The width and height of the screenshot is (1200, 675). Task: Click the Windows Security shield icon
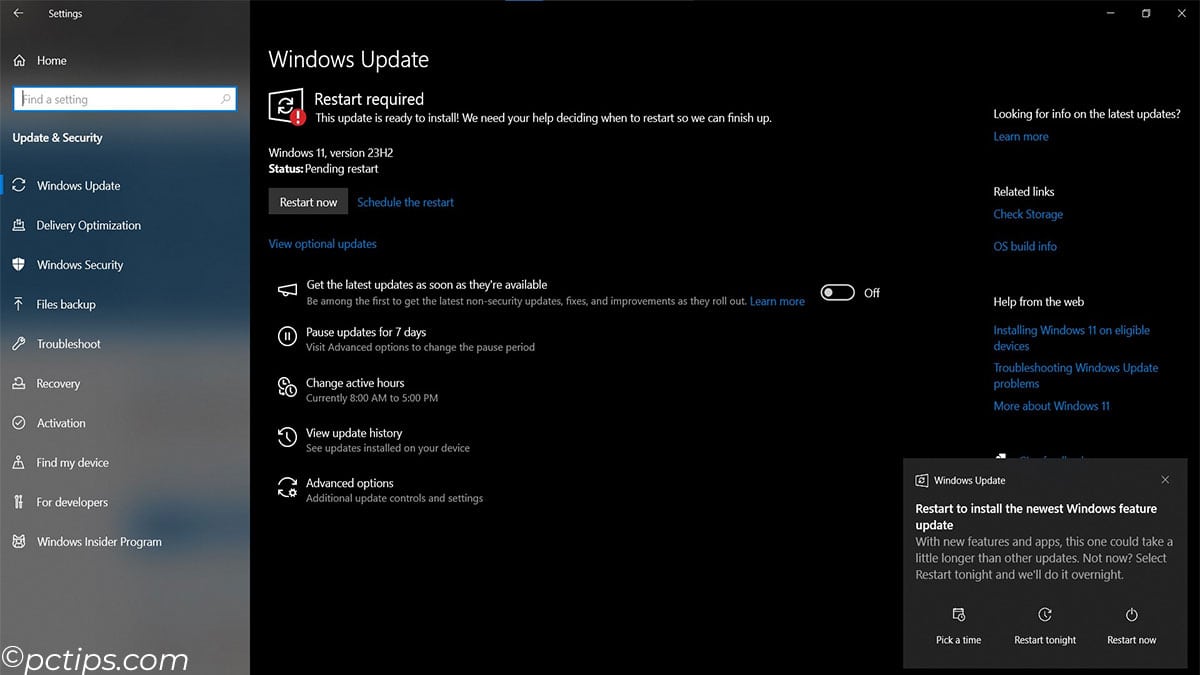(x=19, y=265)
